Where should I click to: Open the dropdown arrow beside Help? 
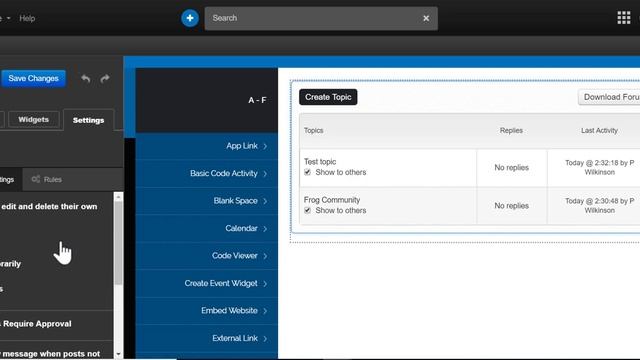tap(8, 18)
